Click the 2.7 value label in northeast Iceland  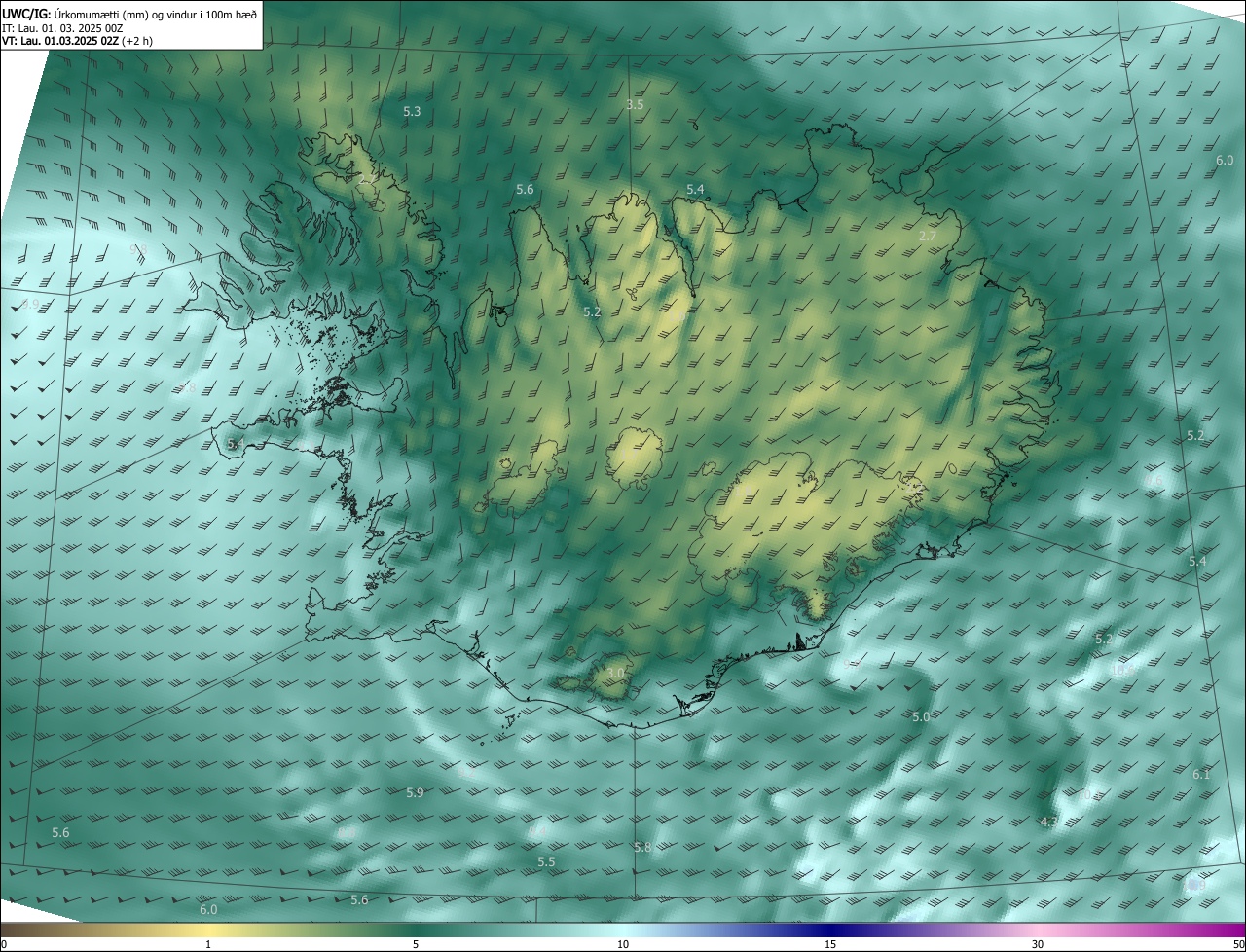click(928, 237)
